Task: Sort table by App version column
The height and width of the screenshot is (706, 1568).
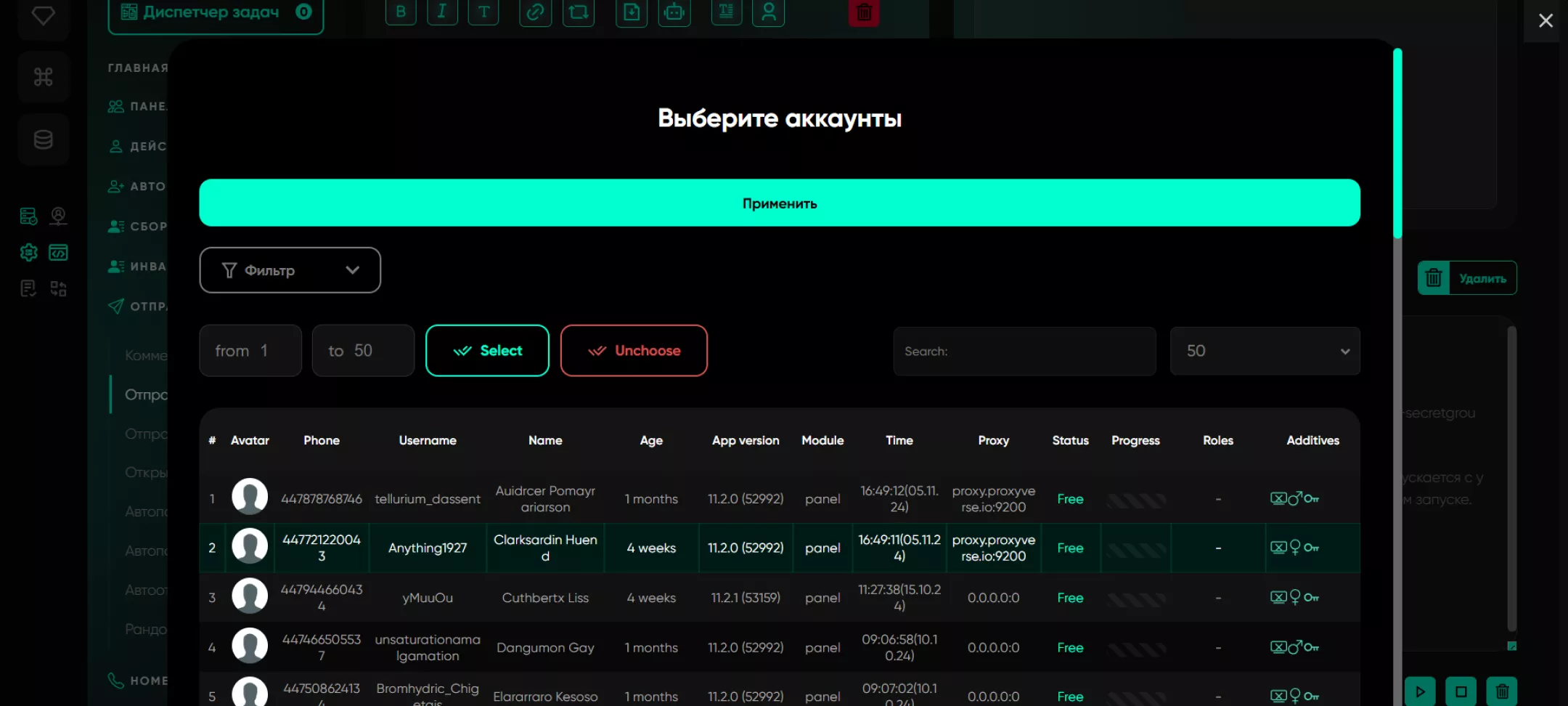Action: coord(746,440)
